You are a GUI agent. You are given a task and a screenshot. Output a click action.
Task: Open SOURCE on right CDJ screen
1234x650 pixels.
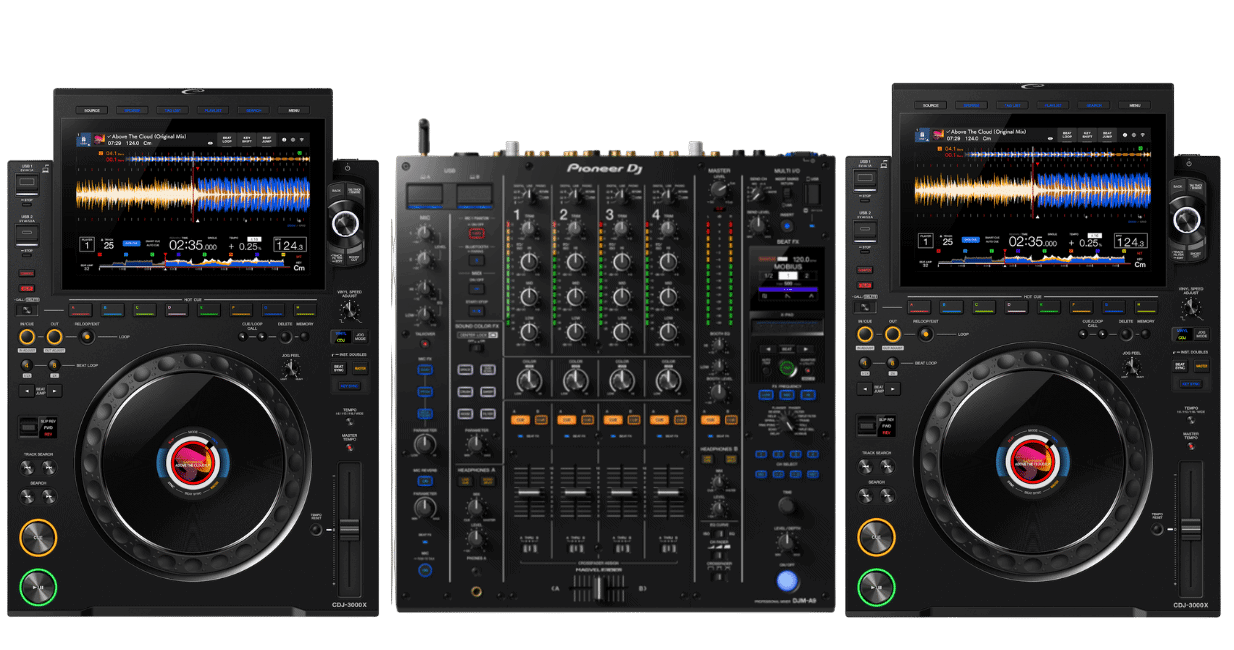point(930,105)
